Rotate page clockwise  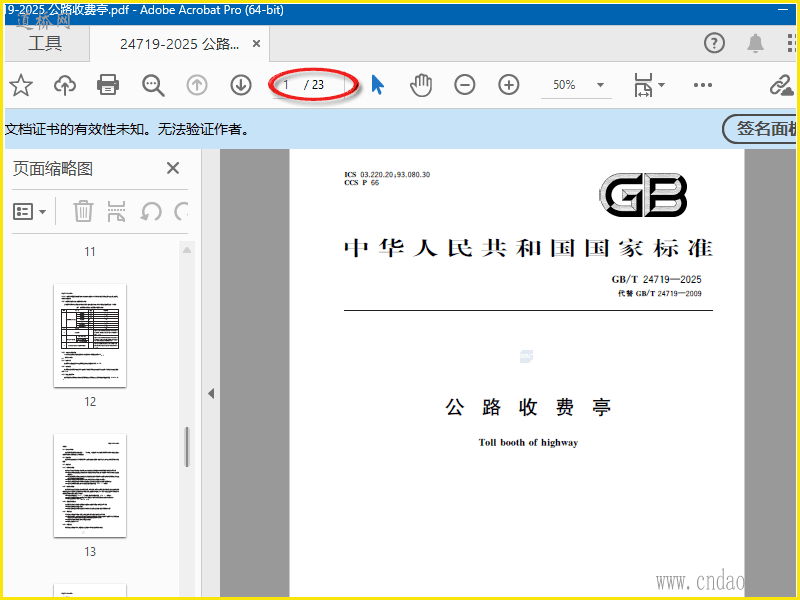(x=181, y=211)
